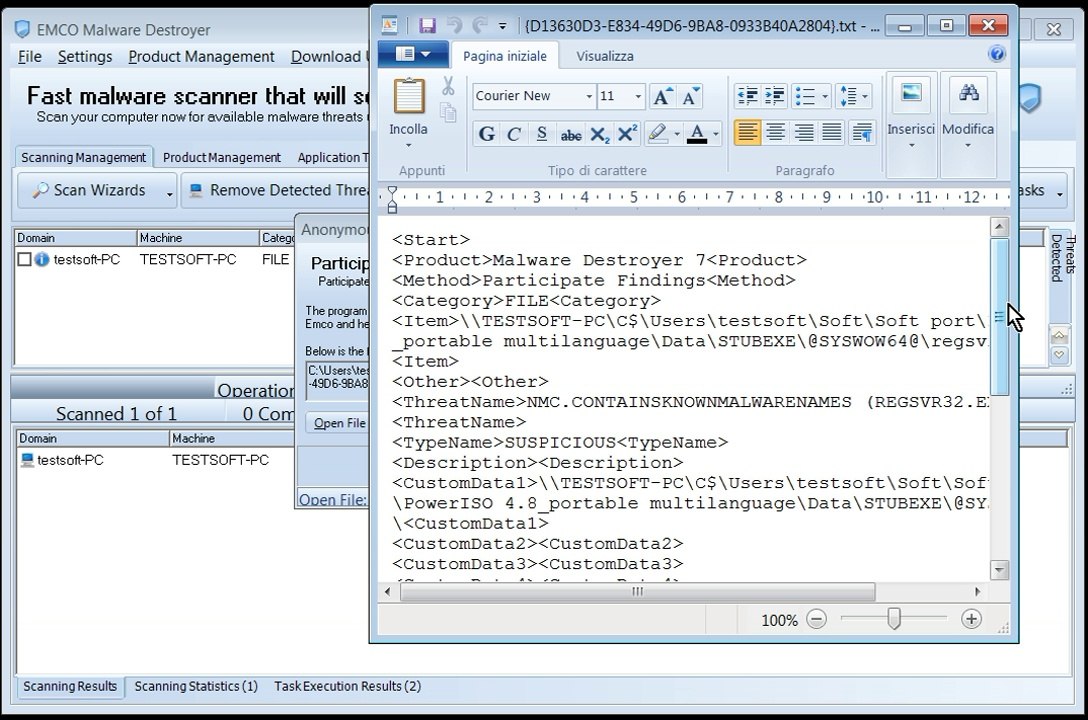Click the Decrease indent icon
Viewport: 1088px width, 720px height.
747,96
